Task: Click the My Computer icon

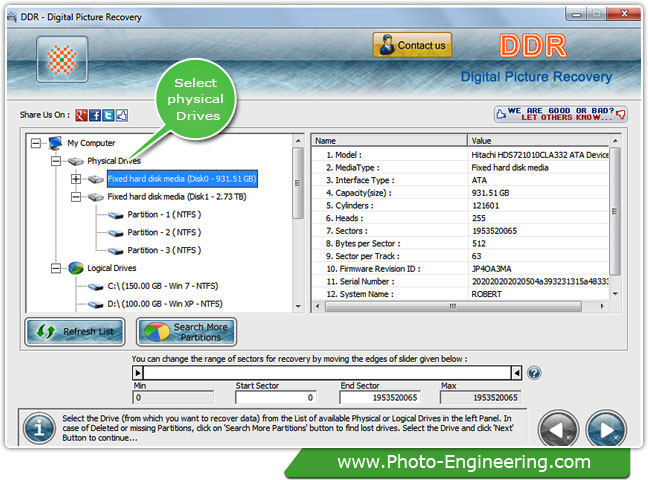Action: coord(55,143)
